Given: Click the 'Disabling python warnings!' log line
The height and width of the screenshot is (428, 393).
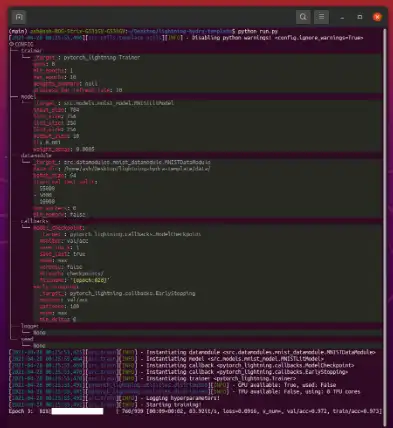Looking at the screenshot, I should (186, 38).
